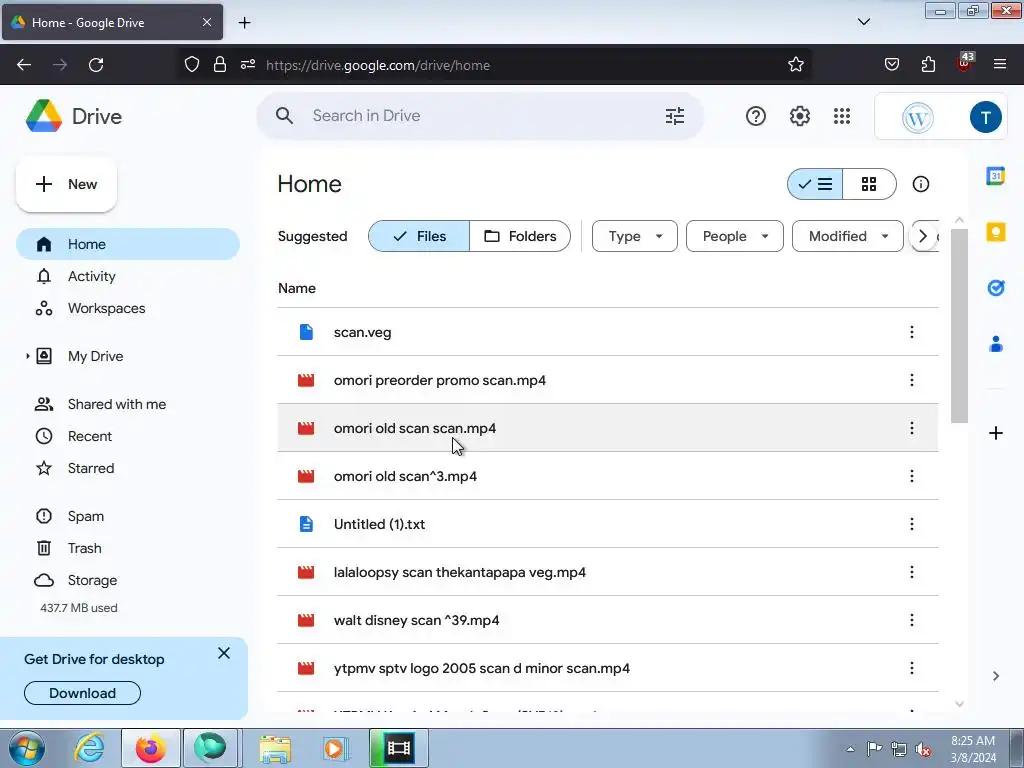Viewport: 1024px width, 768px height.
Task: Open the view details info icon
Action: 921,184
